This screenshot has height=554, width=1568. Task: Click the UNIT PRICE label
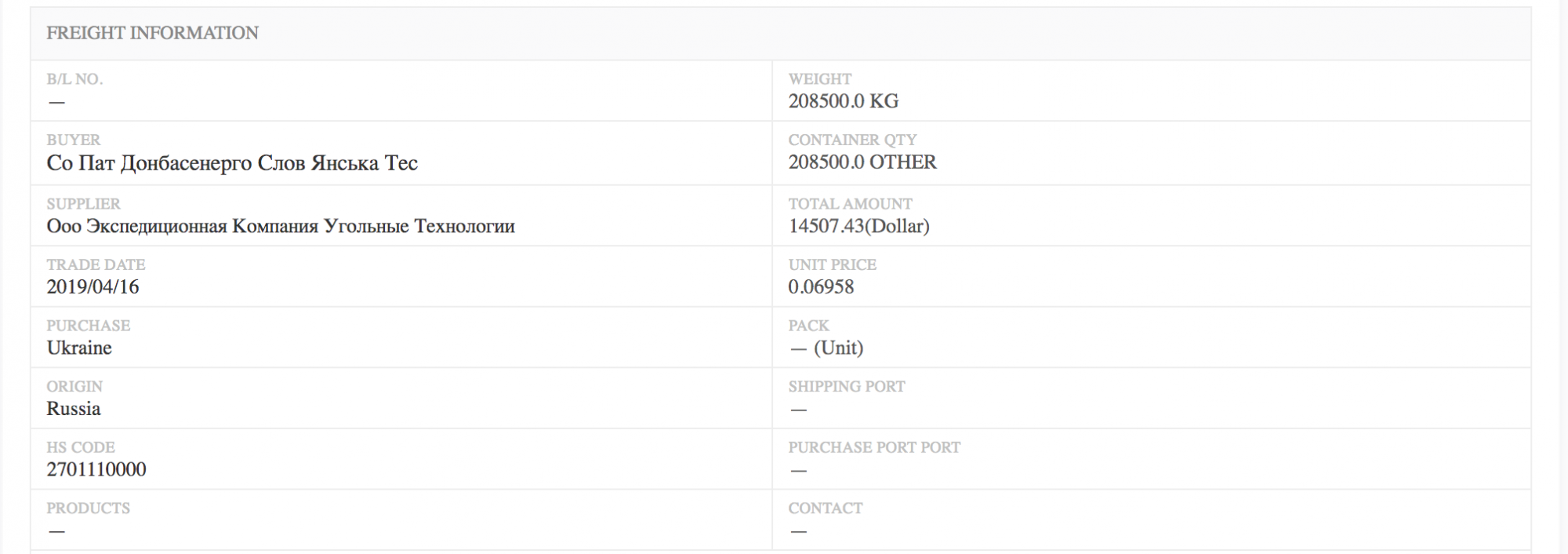point(833,265)
